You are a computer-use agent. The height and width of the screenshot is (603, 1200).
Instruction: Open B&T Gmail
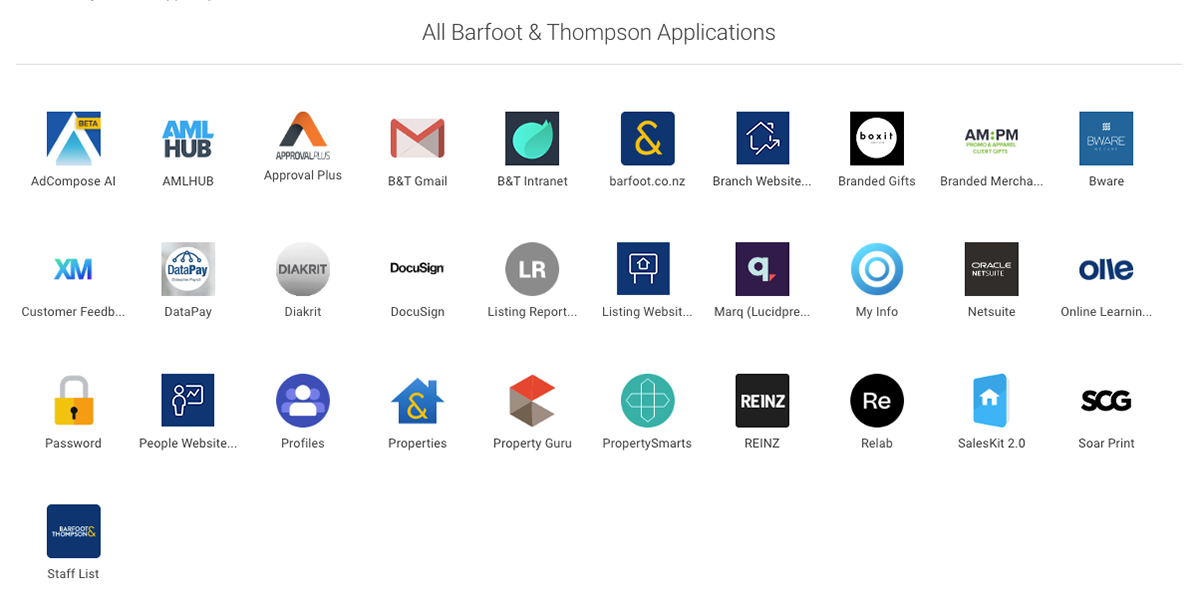[x=417, y=138]
